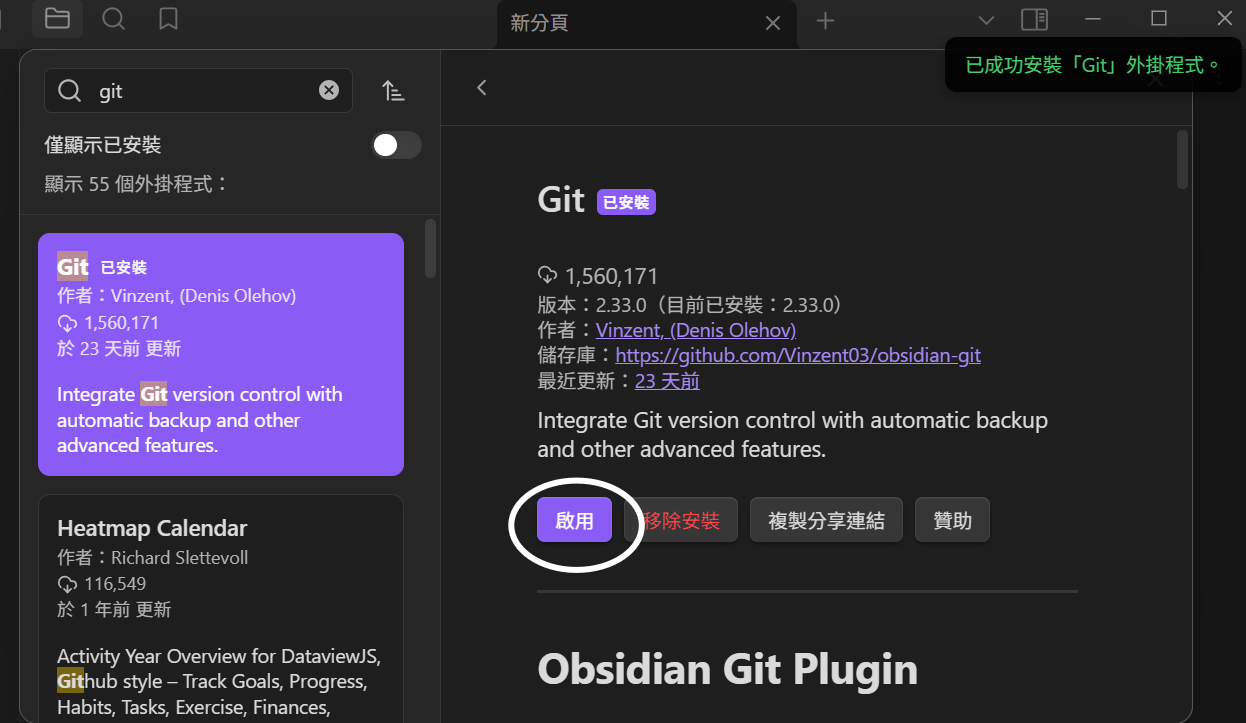1246x723 pixels.
Task: Clear the 'git' search query
Action: [x=329, y=90]
